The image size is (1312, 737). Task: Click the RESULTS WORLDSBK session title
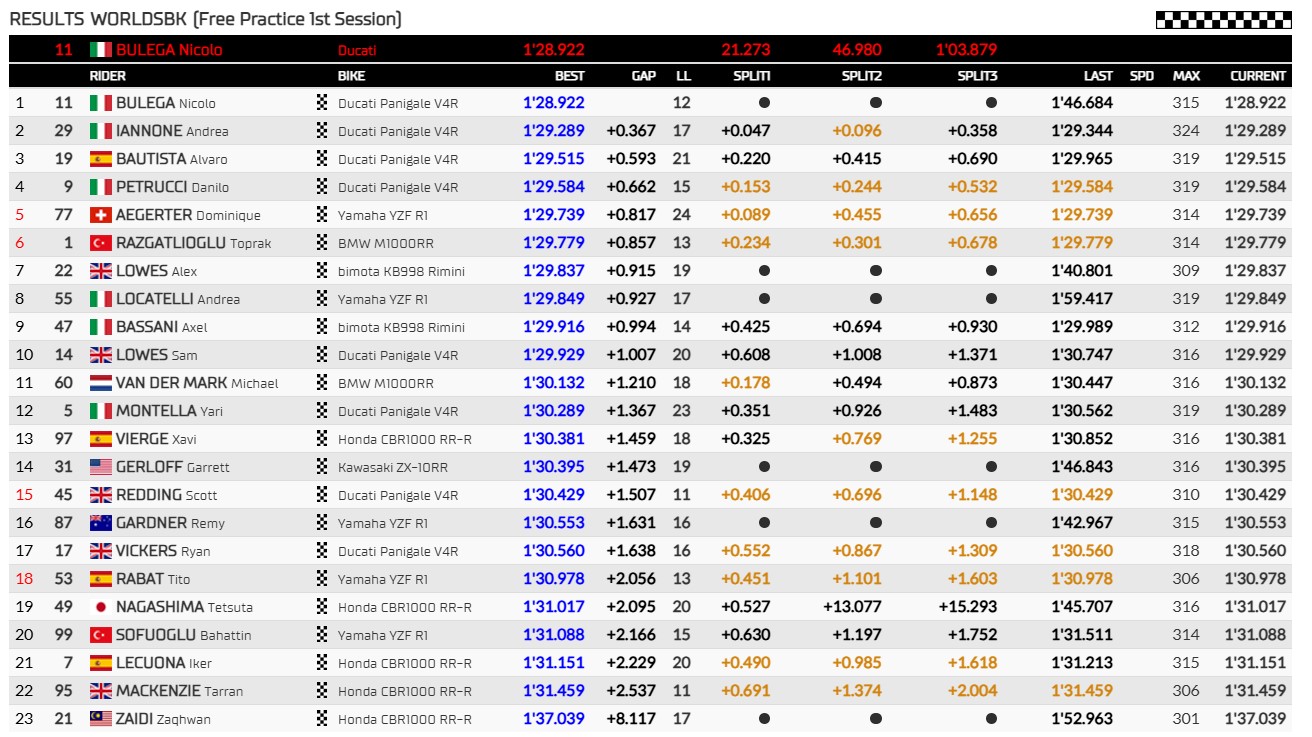(x=206, y=19)
